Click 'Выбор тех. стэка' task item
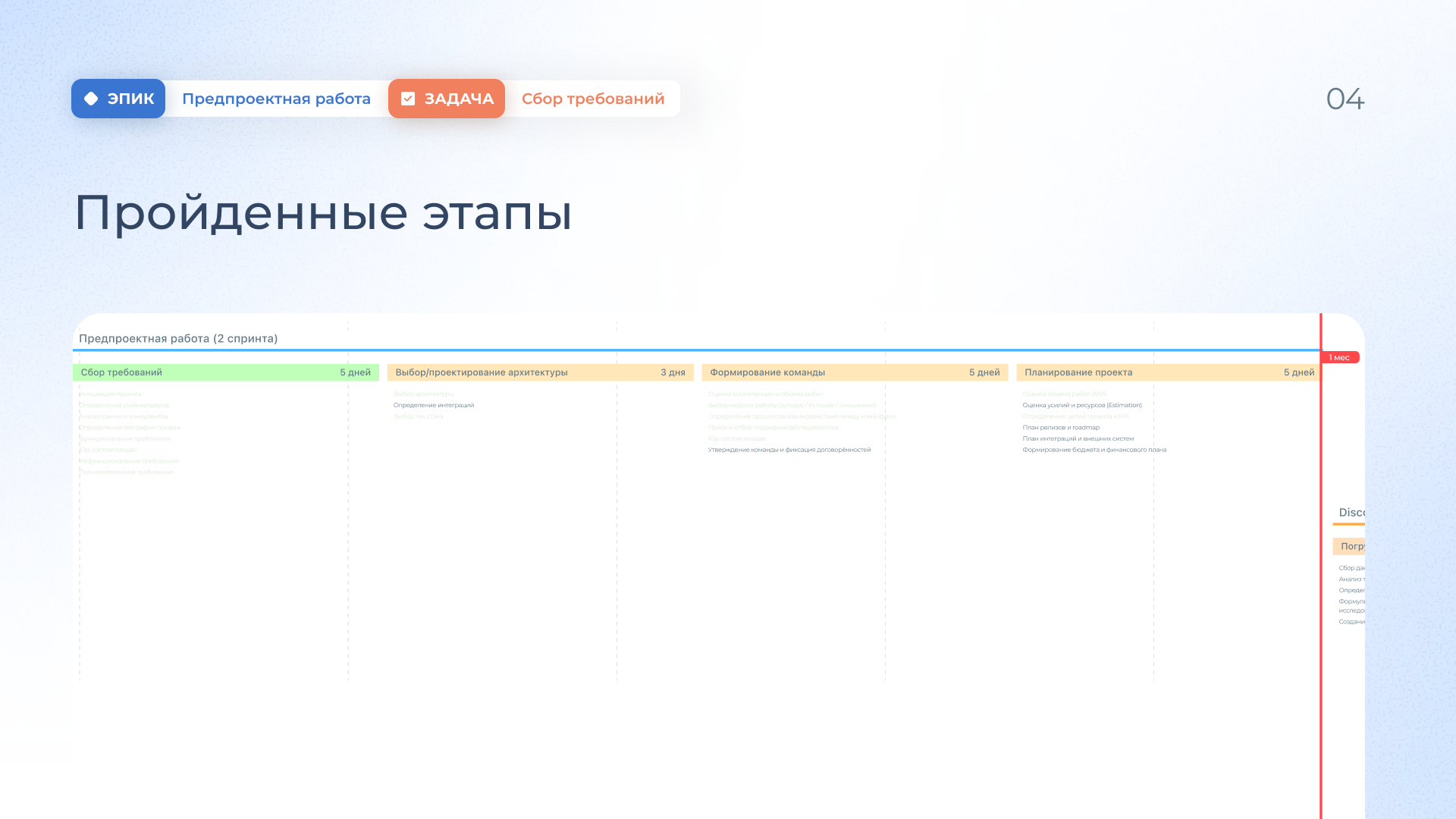This screenshot has width=1456, height=819. click(419, 416)
